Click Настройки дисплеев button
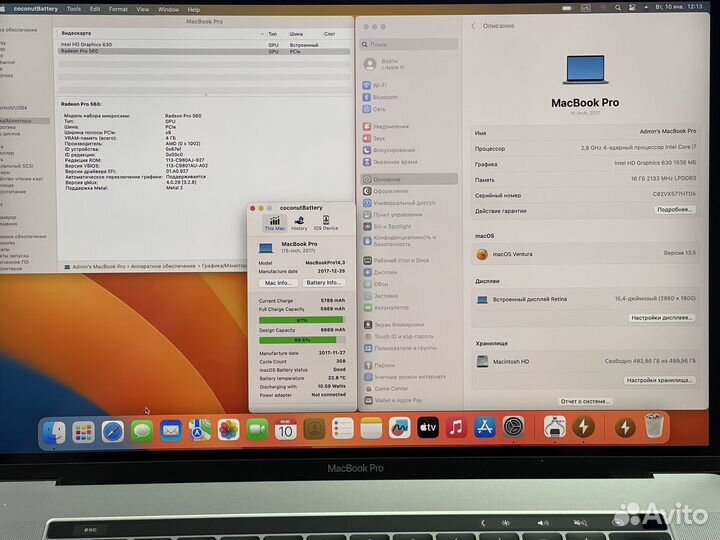Viewport: 720px width, 540px height. 662,318
